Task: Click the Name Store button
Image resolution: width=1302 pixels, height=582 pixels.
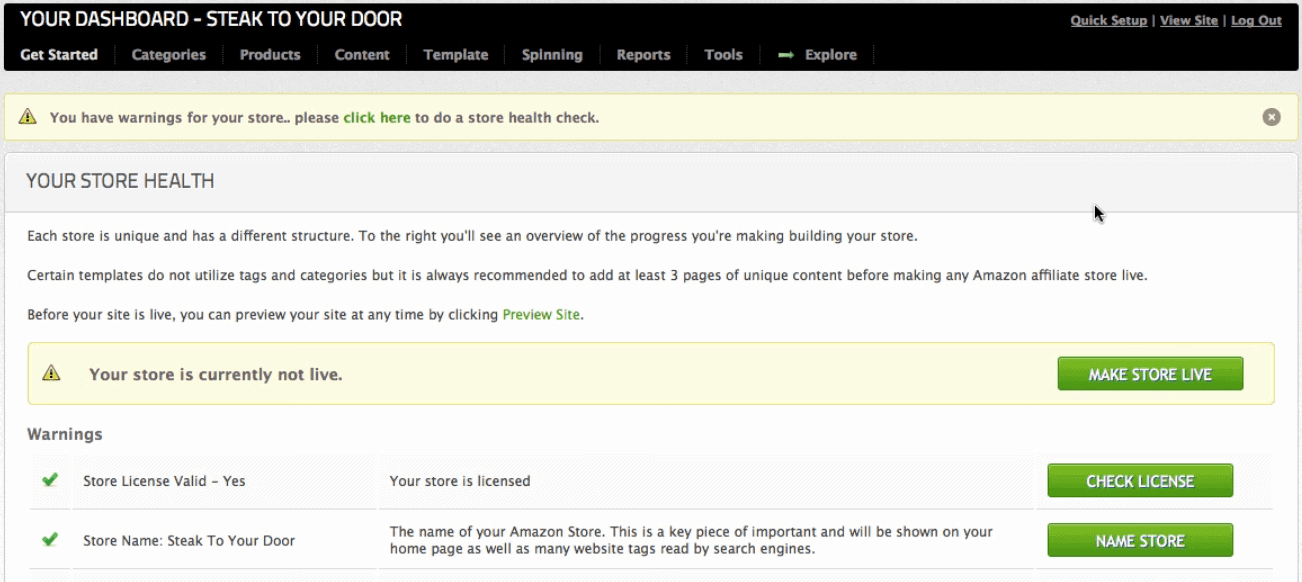Action: click(x=1140, y=541)
